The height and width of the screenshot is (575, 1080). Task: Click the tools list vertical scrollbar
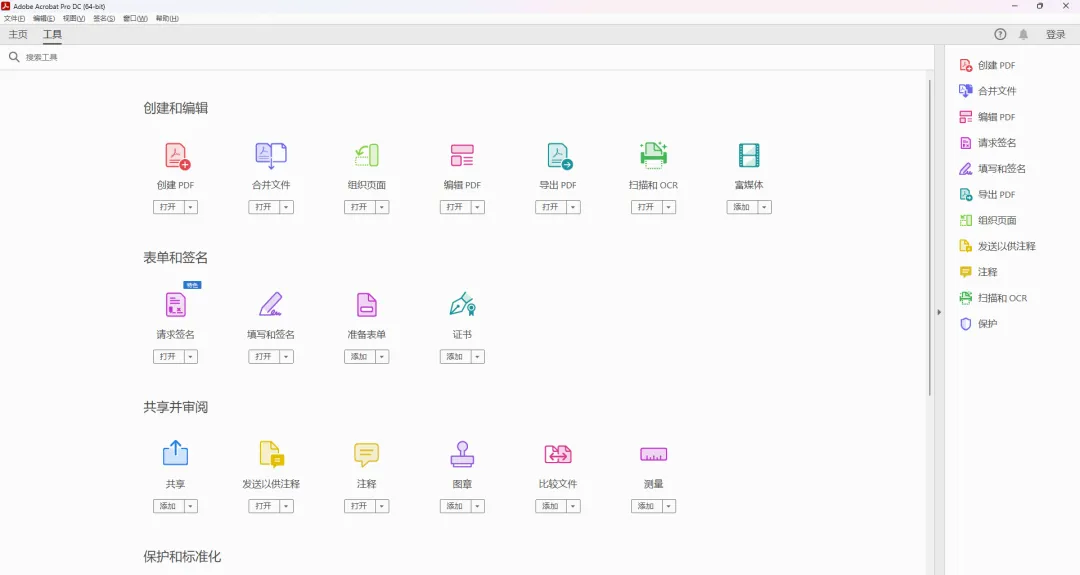coord(929,238)
